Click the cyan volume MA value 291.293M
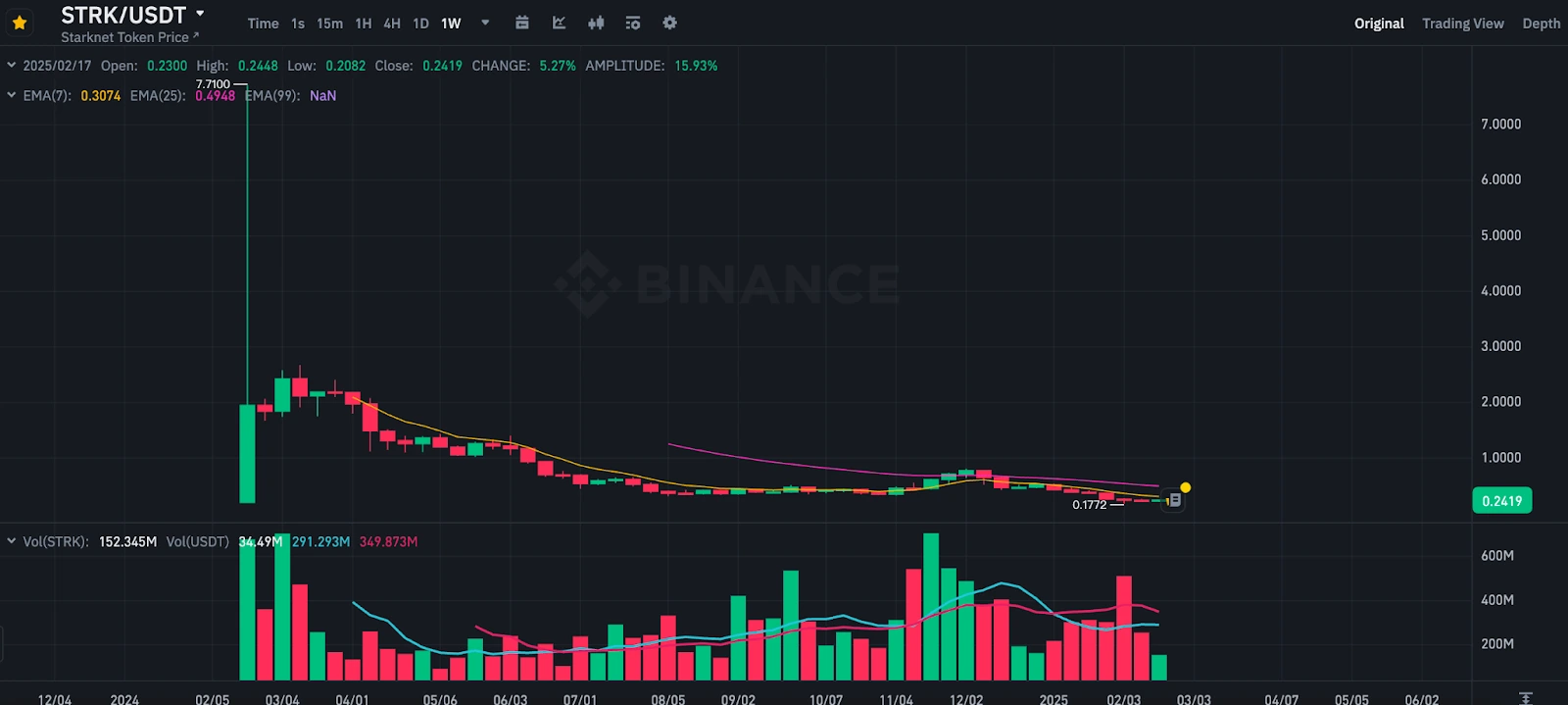This screenshot has height=705, width=1568. (320, 542)
